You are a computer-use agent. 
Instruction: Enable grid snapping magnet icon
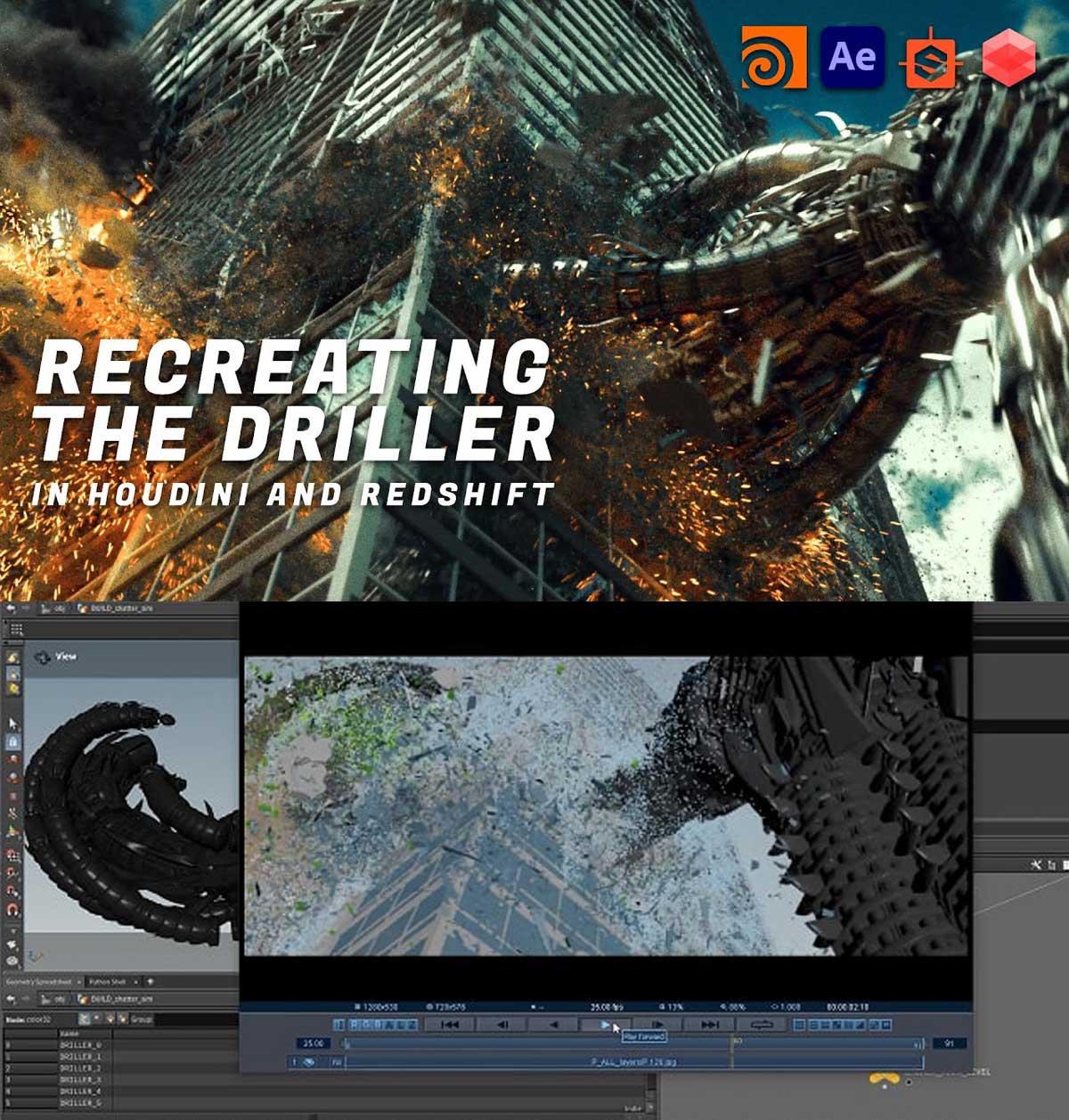tap(12, 856)
